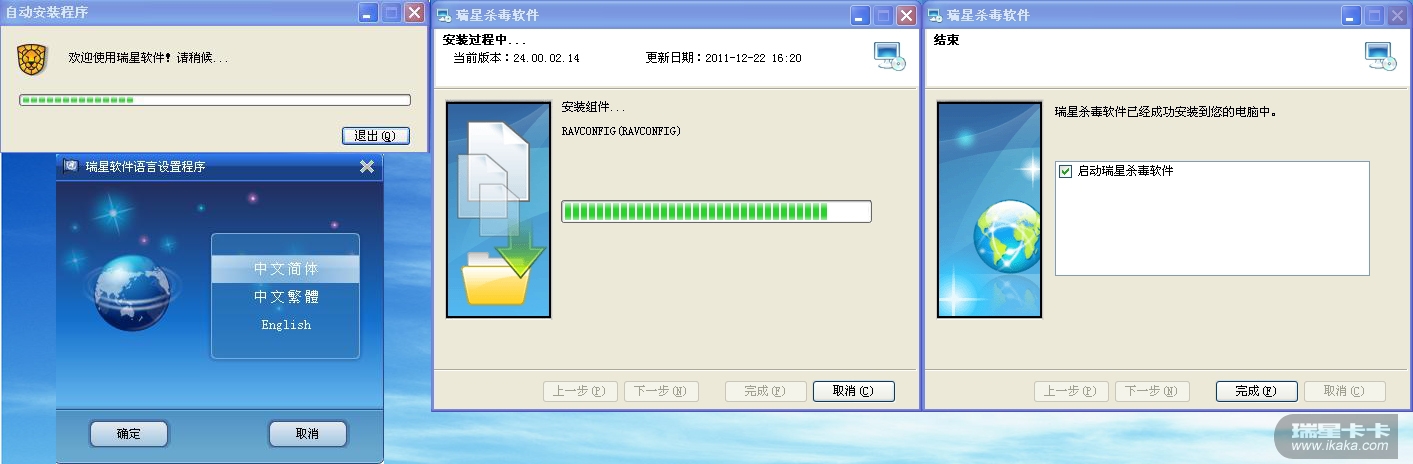Click the disabled 上一步(P) button in the installing window
Image resolution: width=1413 pixels, height=464 pixels.
(x=579, y=391)
